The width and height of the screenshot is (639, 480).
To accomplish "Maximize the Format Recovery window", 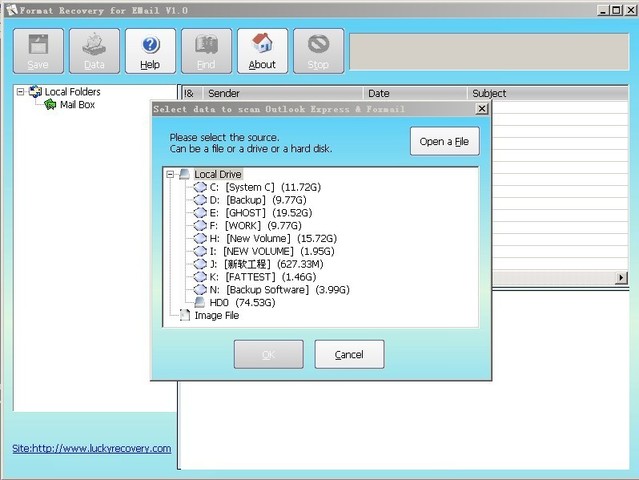I will click(x=617, y=10).
